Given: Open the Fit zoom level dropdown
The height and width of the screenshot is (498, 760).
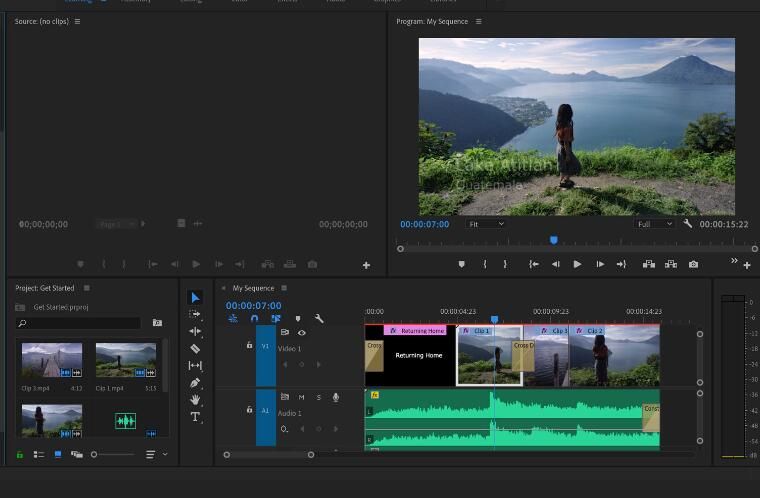Looking at the screenshot, I should (486, 224).
